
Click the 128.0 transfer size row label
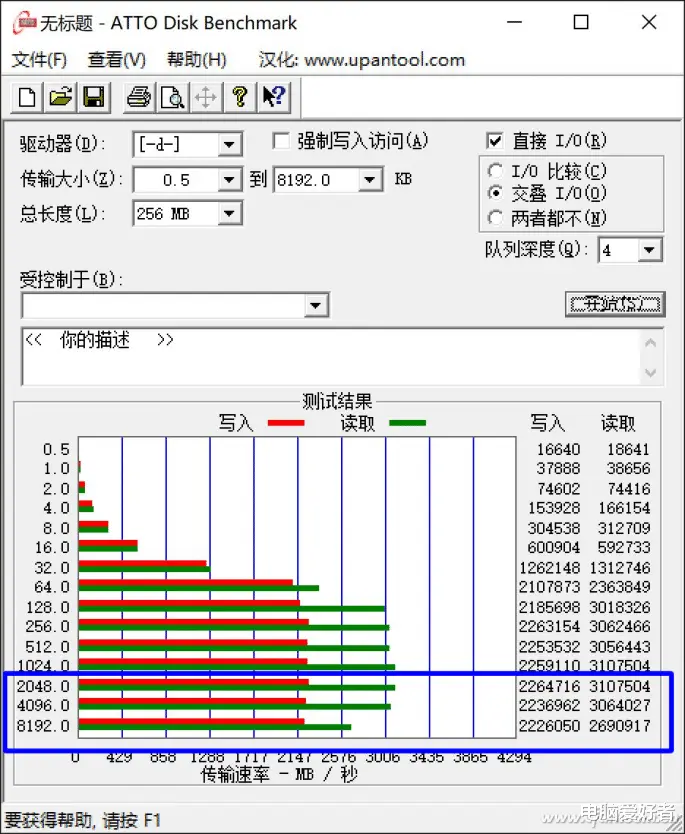click(x=48, y=607)
